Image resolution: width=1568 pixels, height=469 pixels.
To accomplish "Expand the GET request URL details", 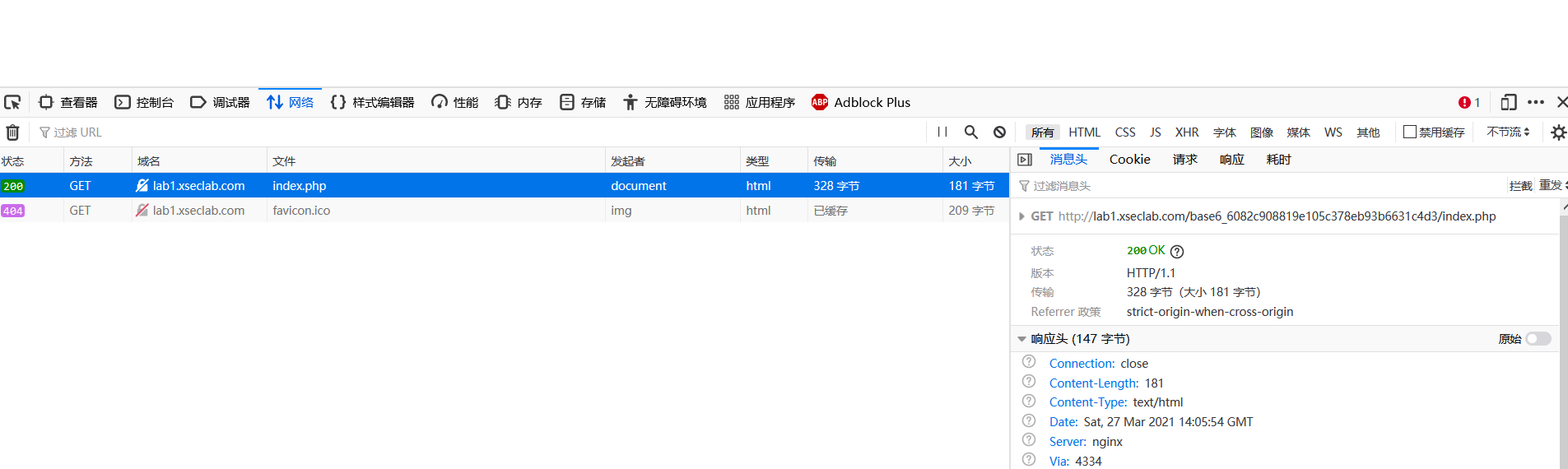I will pos(1021,216).
